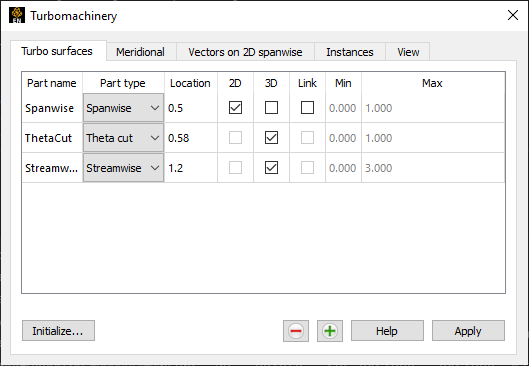This screenshot has width=529, height=366.
Task: Click the Link column header
Action: pyautogui.click(x=307, y=83)
